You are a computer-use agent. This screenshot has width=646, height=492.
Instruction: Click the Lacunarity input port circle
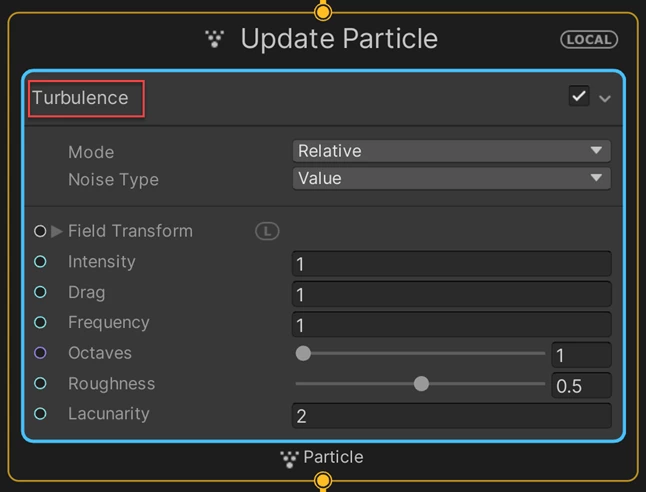point(40,414)
